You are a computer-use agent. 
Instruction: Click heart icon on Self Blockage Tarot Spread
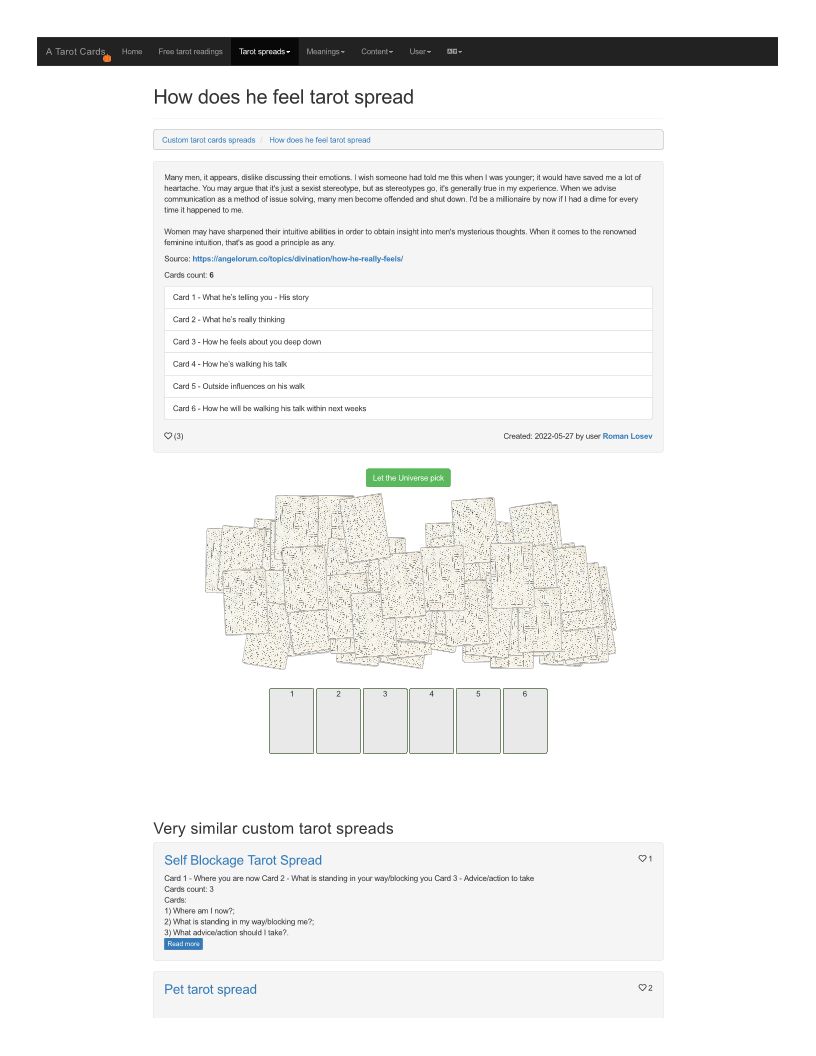click(642, 858)
